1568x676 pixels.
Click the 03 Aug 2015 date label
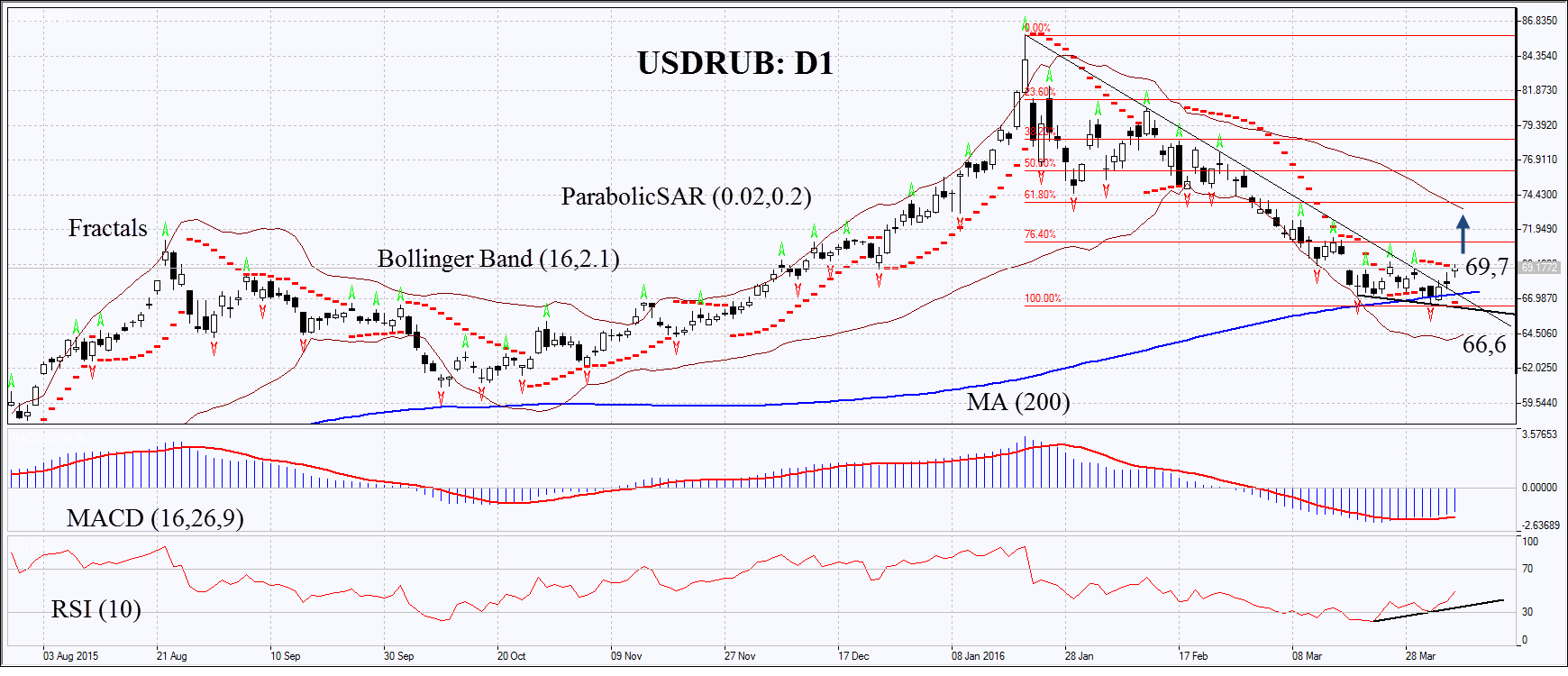[71, 656]
